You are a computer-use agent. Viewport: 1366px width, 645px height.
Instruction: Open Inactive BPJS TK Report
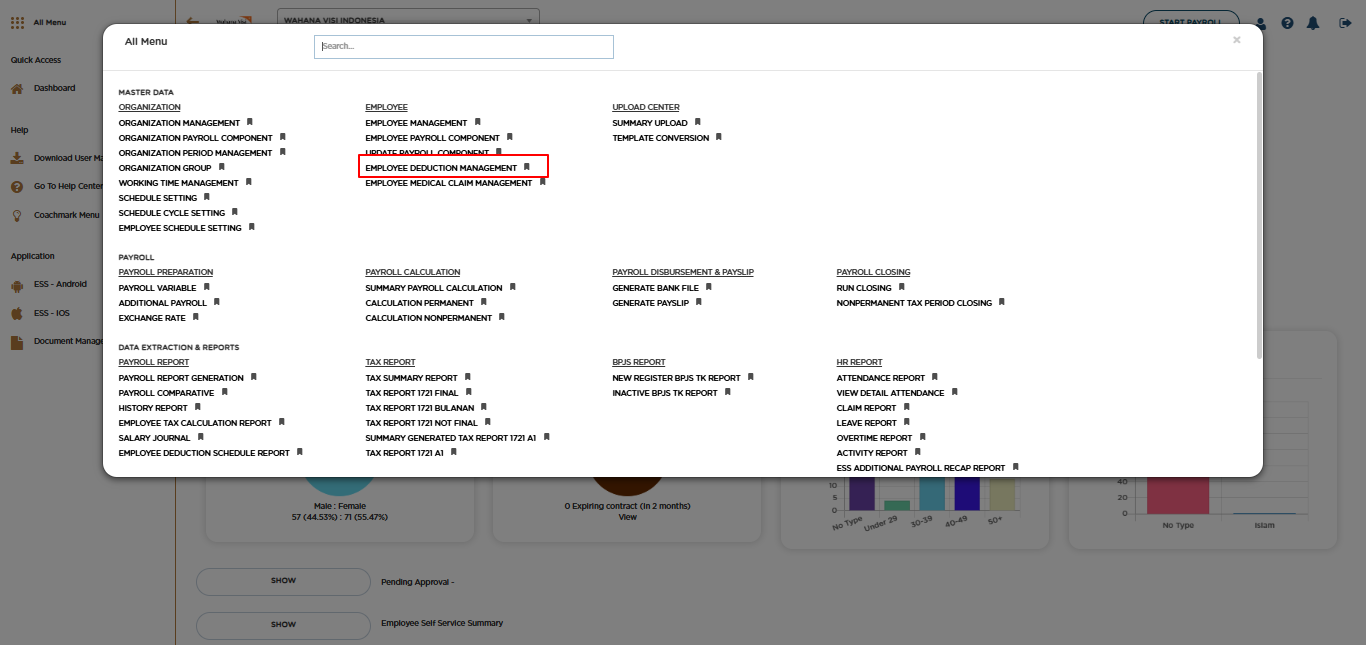tap(665, 393)
